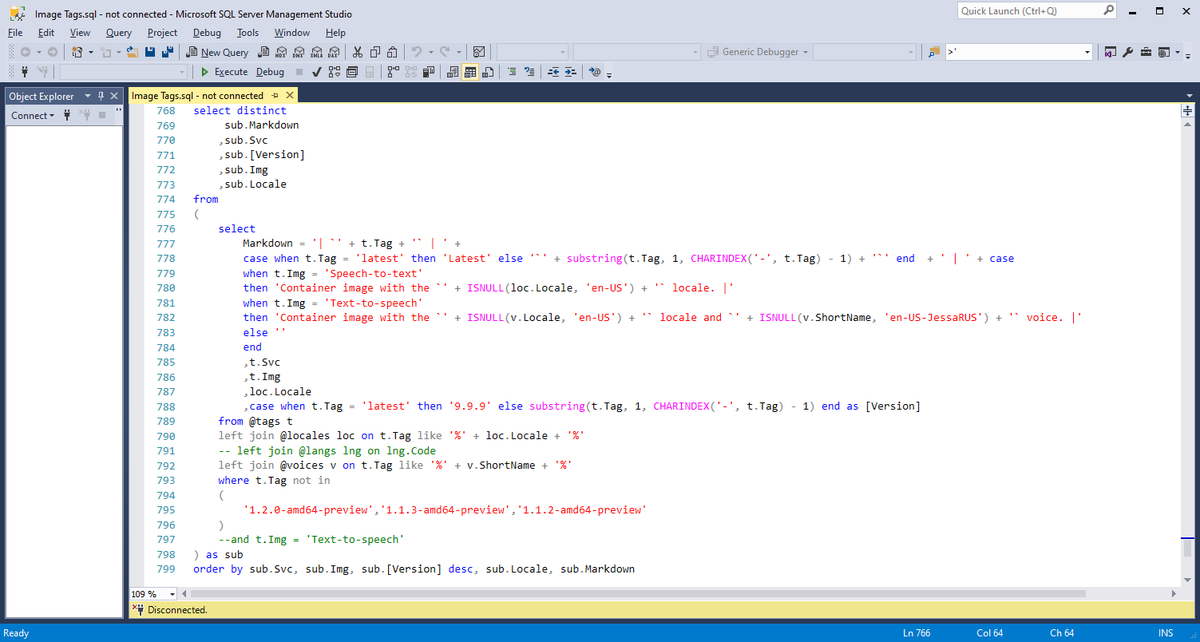The height and width of the screenshot is (642, 1200).
Task: Click the Execute button
Action: 224,72
